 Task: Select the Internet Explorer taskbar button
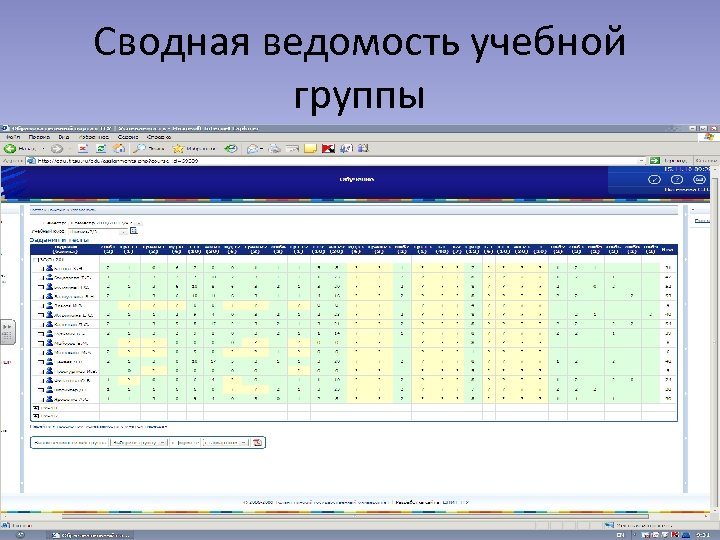tap(90, 535)
